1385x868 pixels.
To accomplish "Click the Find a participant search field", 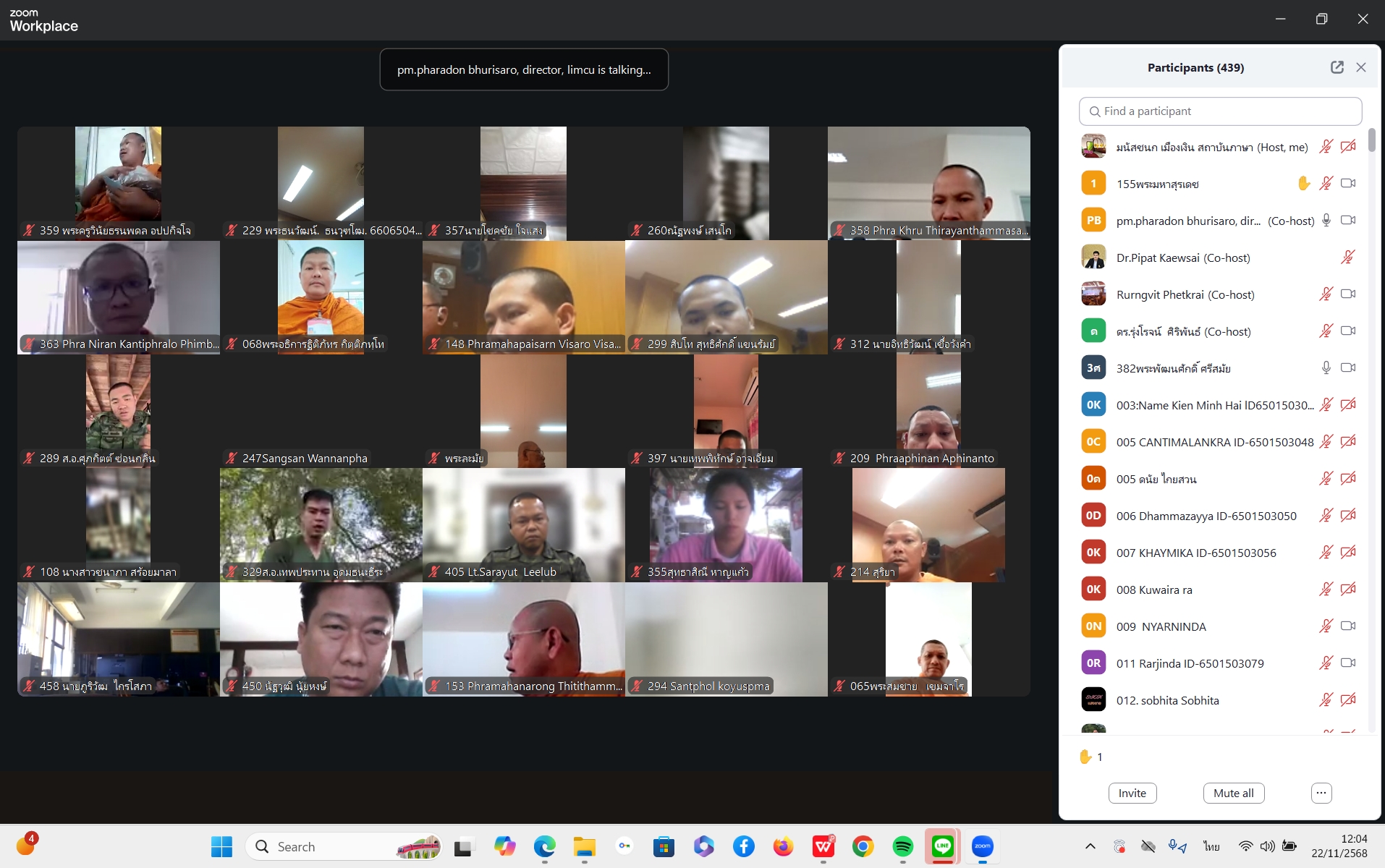I will (x=1220, y=111).
